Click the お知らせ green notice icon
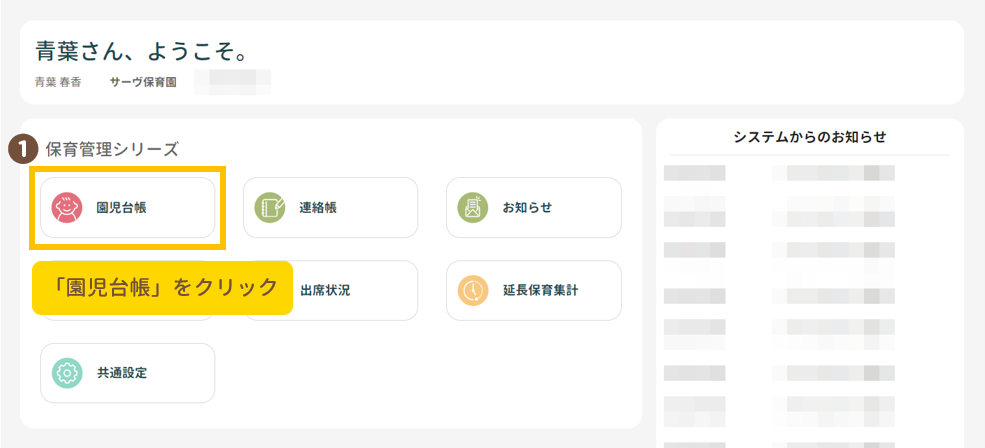Viewport: 985px width, 448px height. point(472,208)
